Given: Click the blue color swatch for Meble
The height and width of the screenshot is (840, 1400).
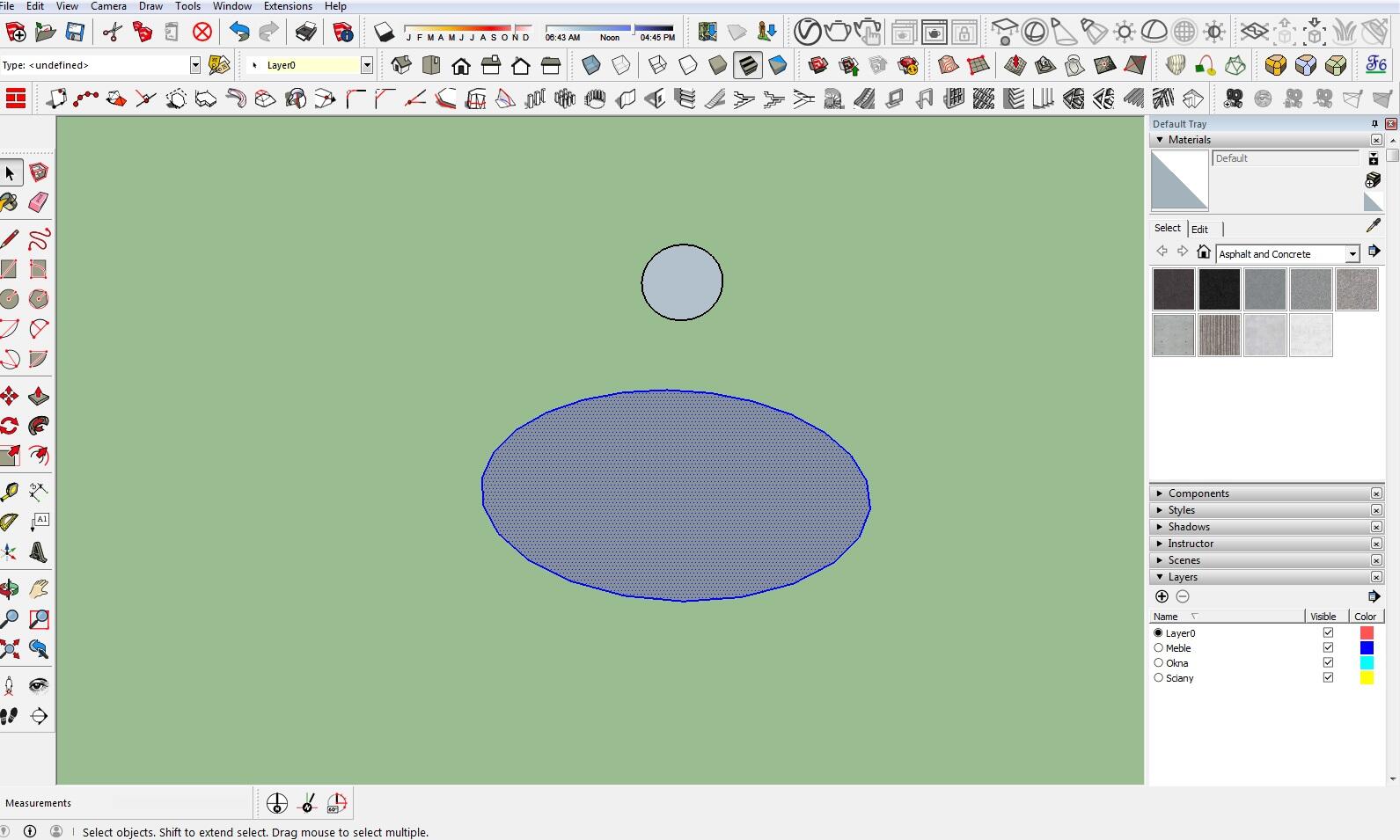Looking at the screenshot, I should pyautogui.click(x=1367, y=648).
